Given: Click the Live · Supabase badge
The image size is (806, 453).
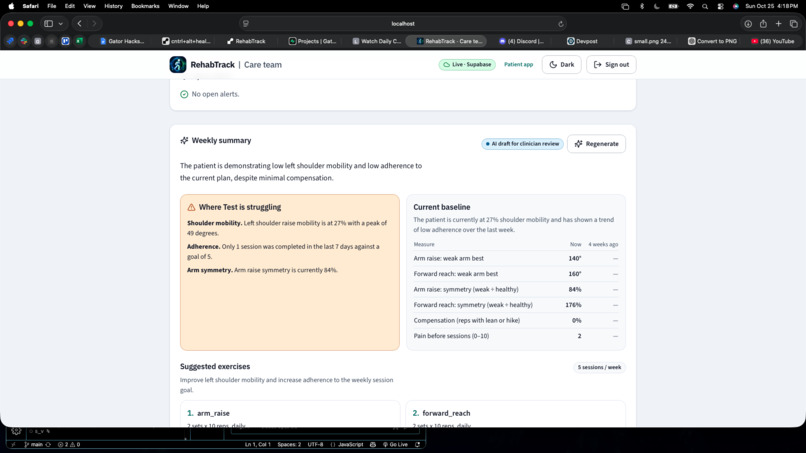Looking at the screenshot, I should (x=467, y=65).
